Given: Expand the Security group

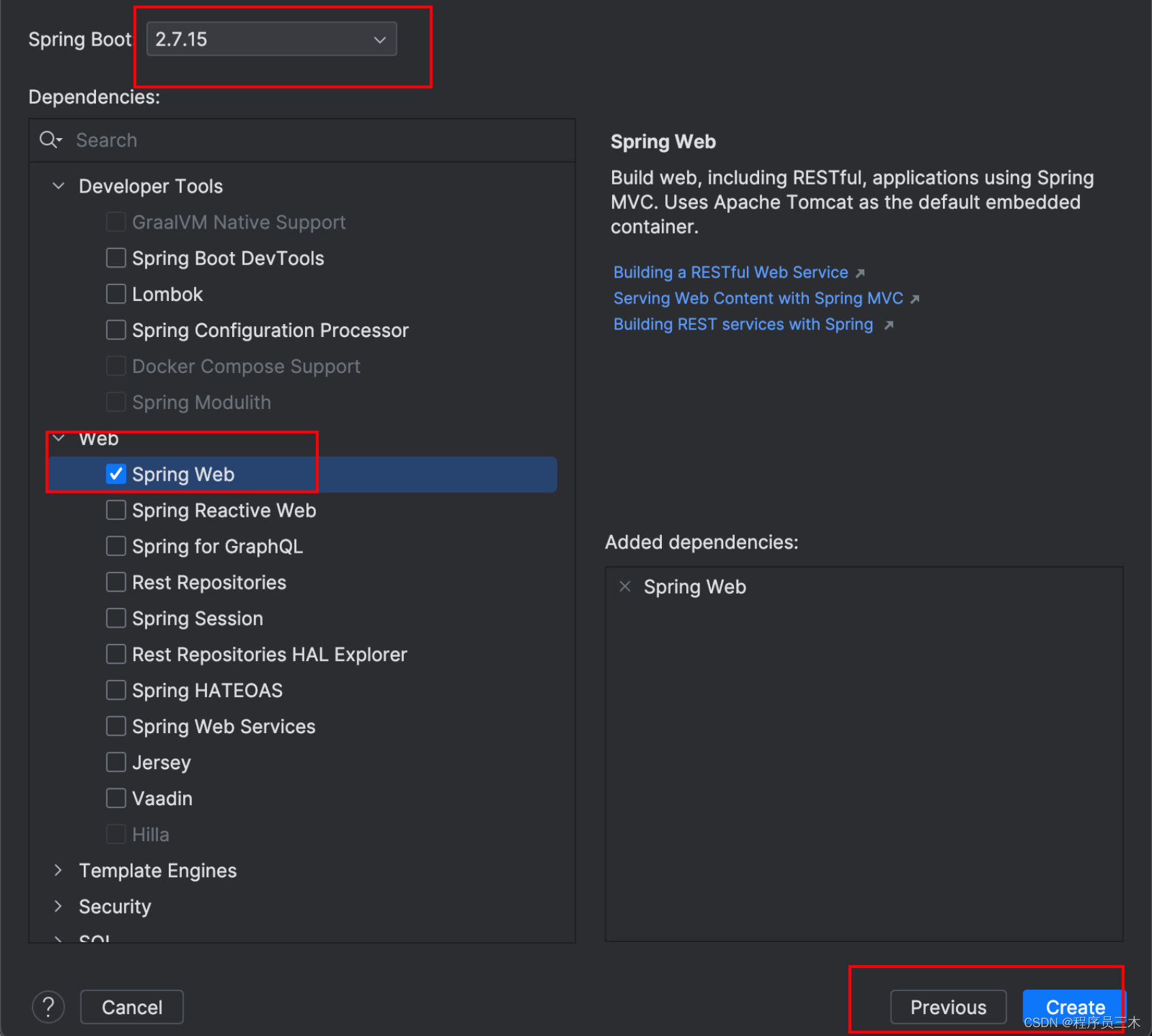Looking at the screenshot, I should click(x=59, y=906).
